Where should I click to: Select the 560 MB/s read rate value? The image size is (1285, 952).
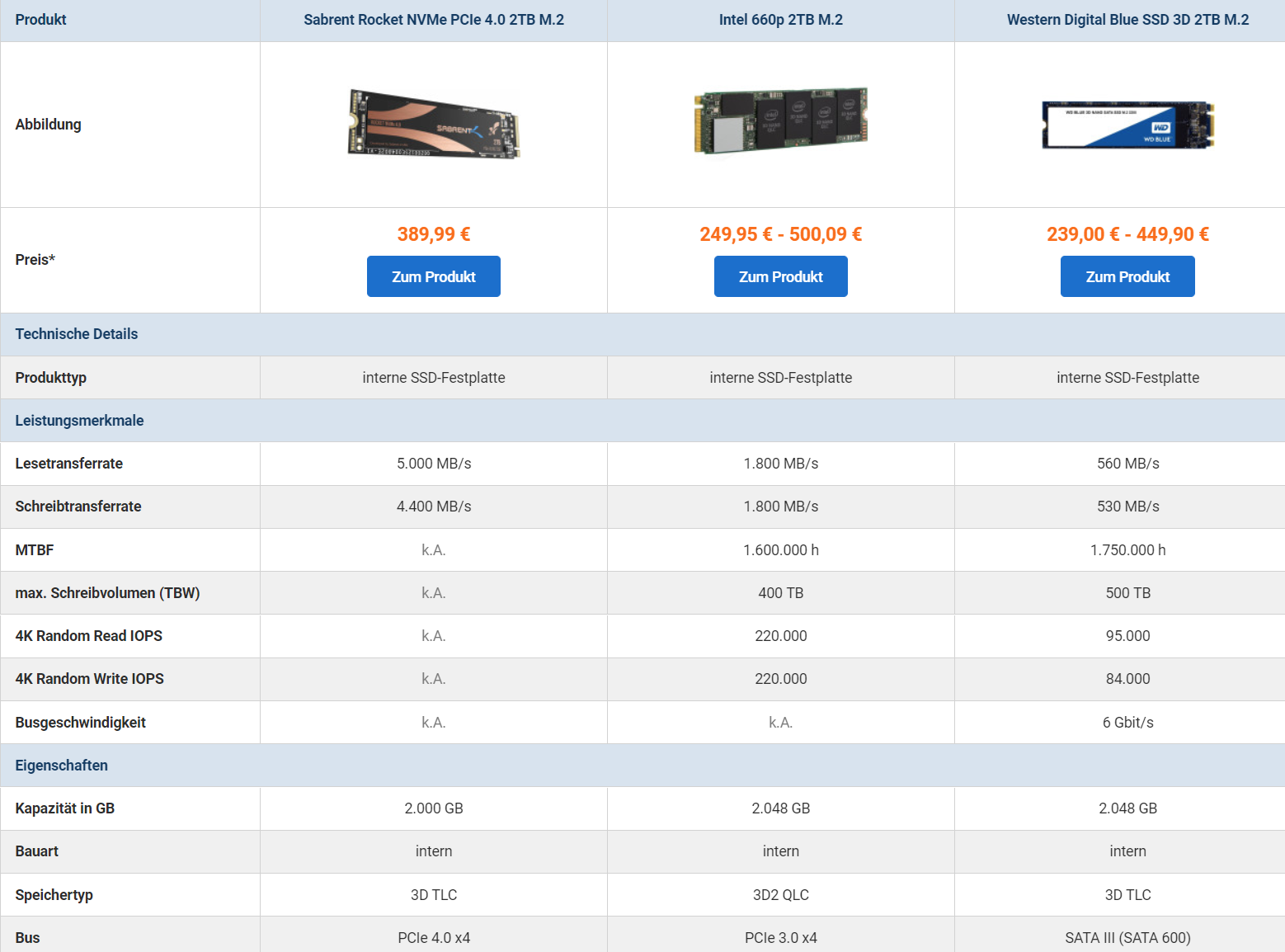point(1127,464)
